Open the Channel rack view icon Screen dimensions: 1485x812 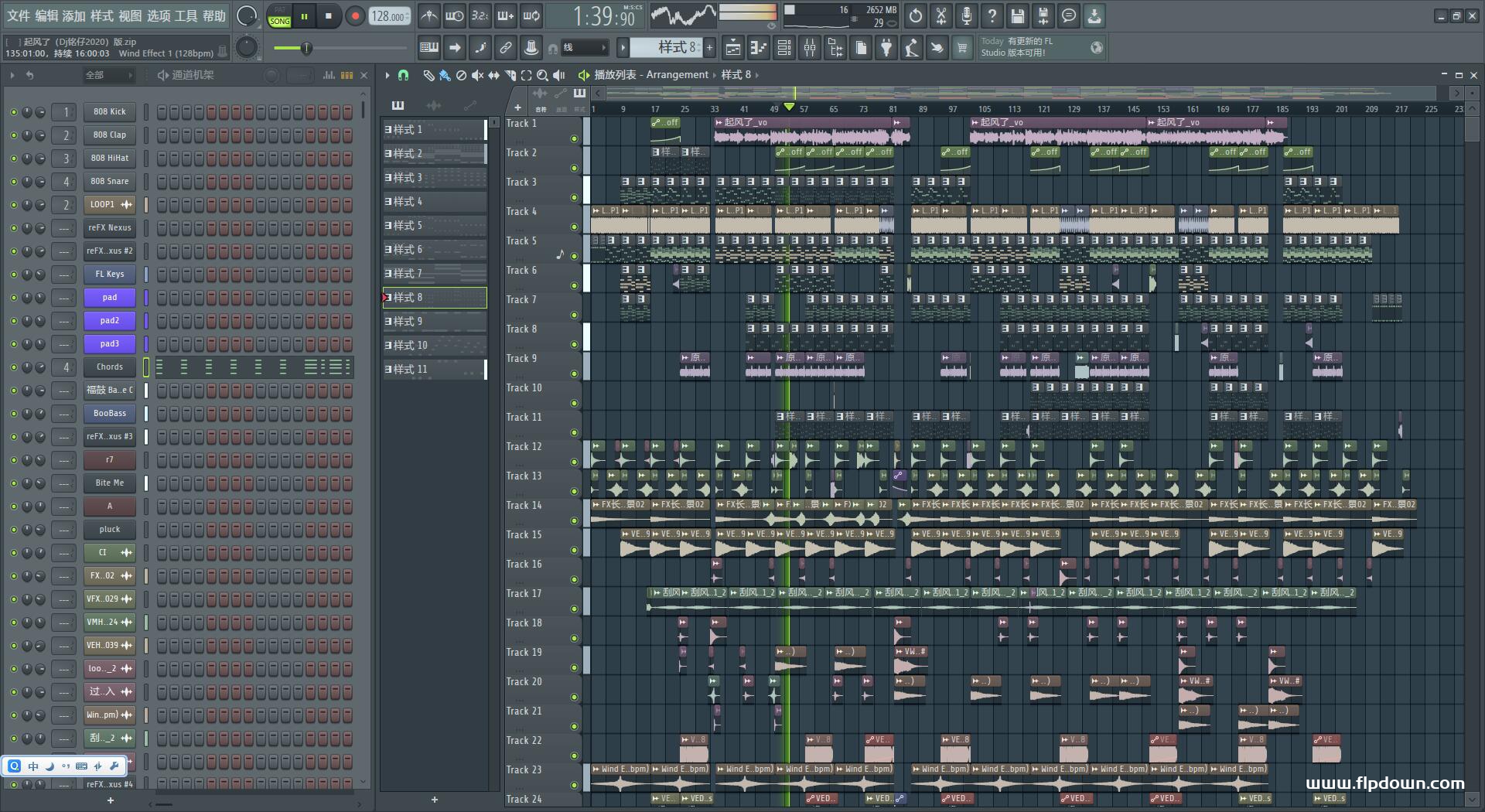coord(784,48)
